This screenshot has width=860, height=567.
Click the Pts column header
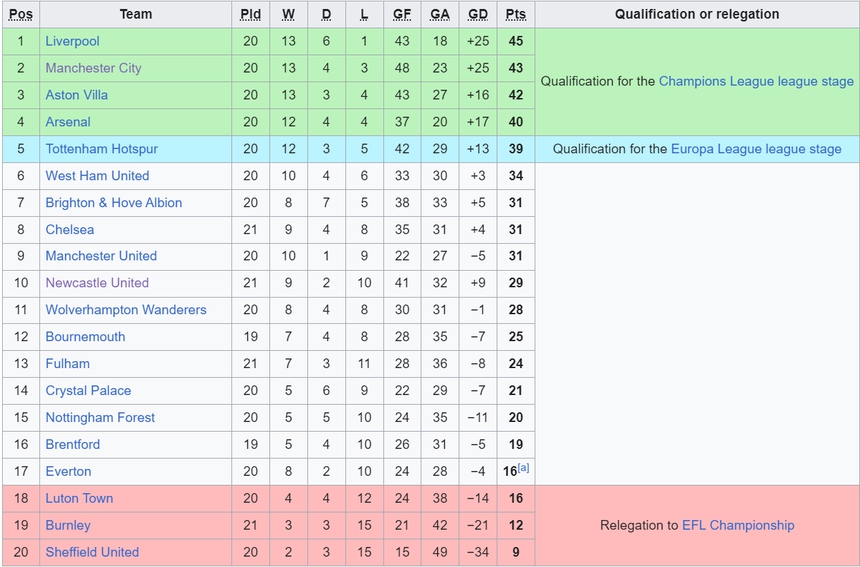pyautogui.click(x=515, y=14)
